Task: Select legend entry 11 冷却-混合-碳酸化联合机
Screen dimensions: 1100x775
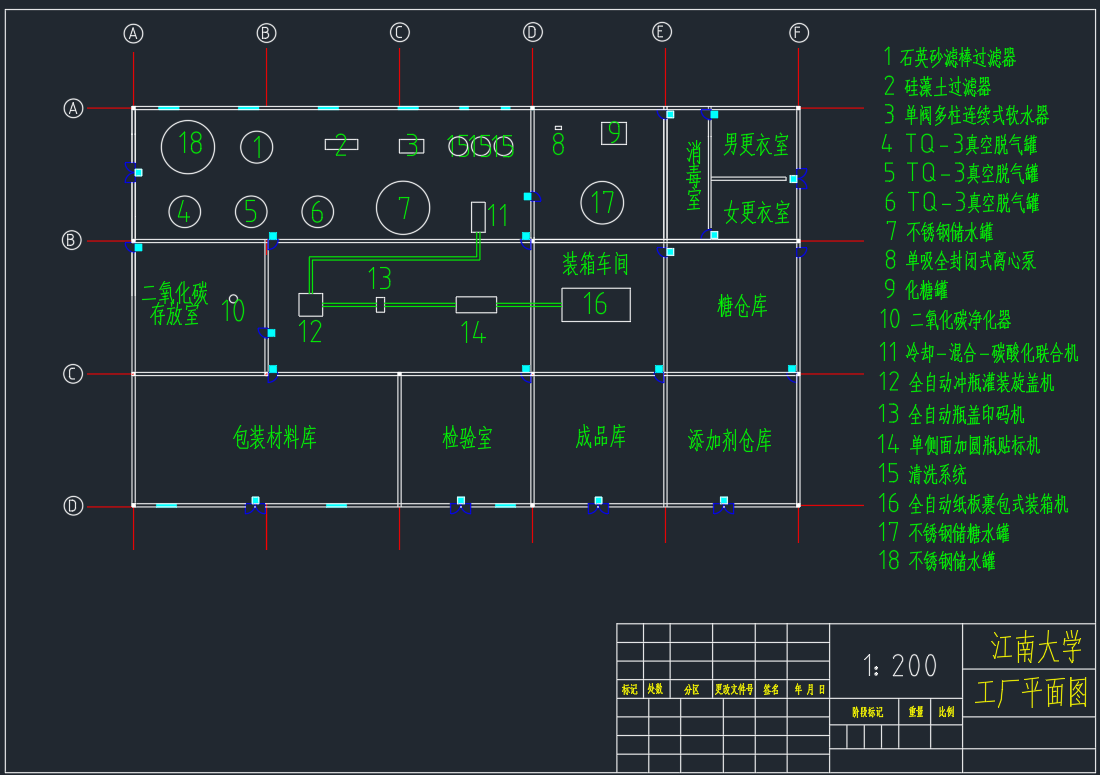Action: (979, 352)
